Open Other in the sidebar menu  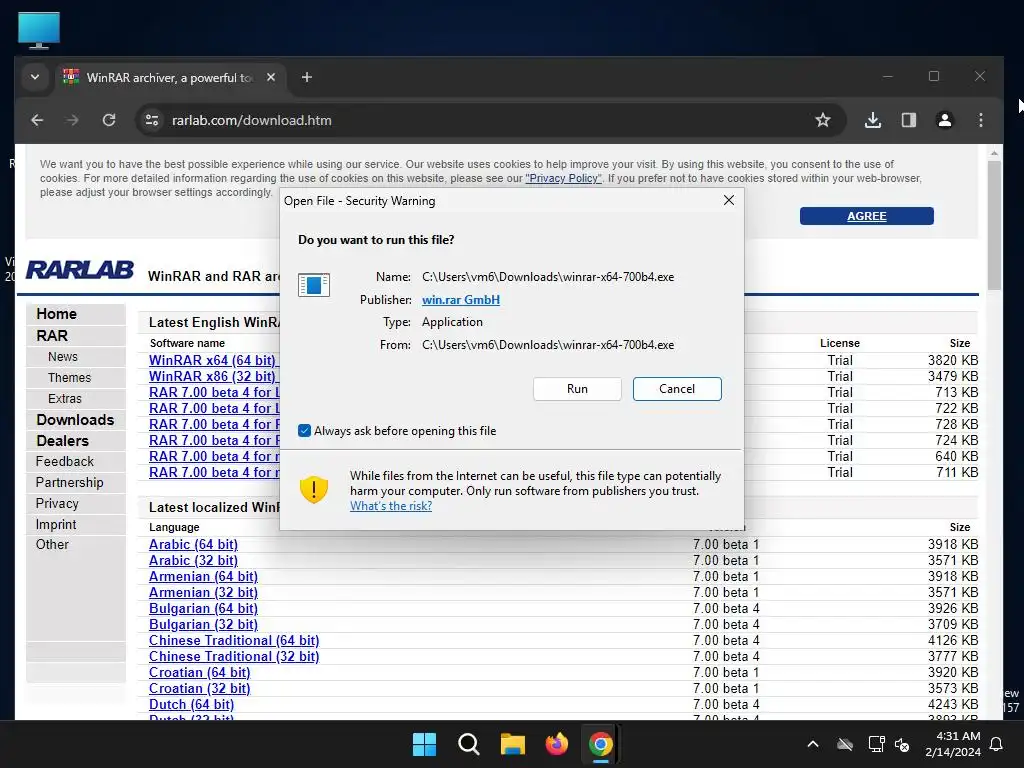[x=52, y=545]
